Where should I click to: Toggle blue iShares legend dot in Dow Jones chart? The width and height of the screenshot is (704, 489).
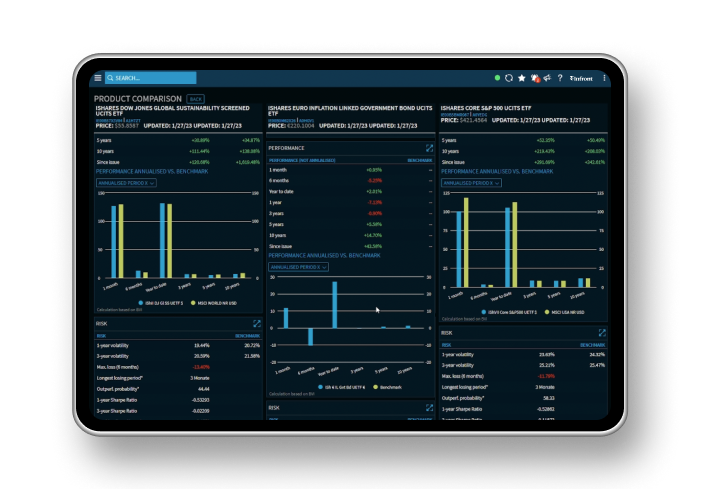tap(141, 303)
